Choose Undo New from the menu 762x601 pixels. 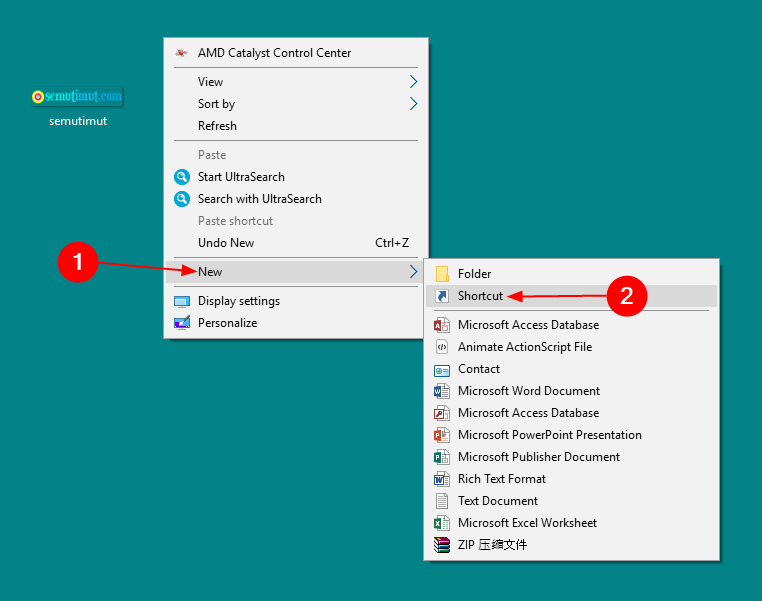point(296,243)
